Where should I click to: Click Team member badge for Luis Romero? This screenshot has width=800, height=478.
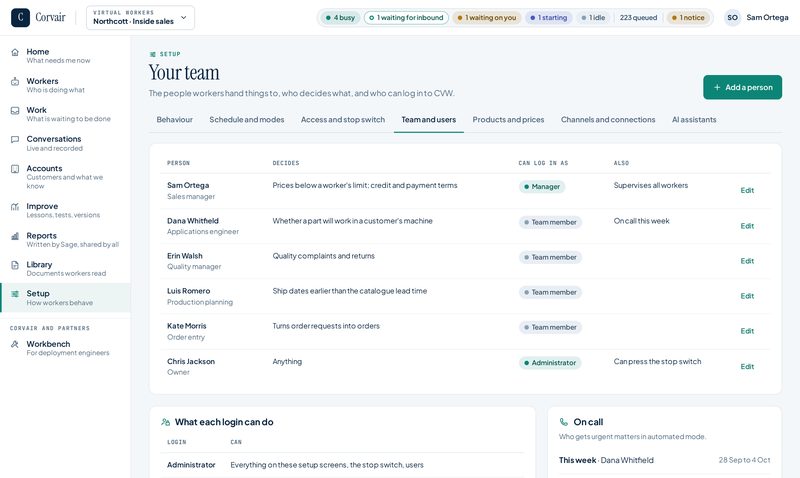click(550, 292)
